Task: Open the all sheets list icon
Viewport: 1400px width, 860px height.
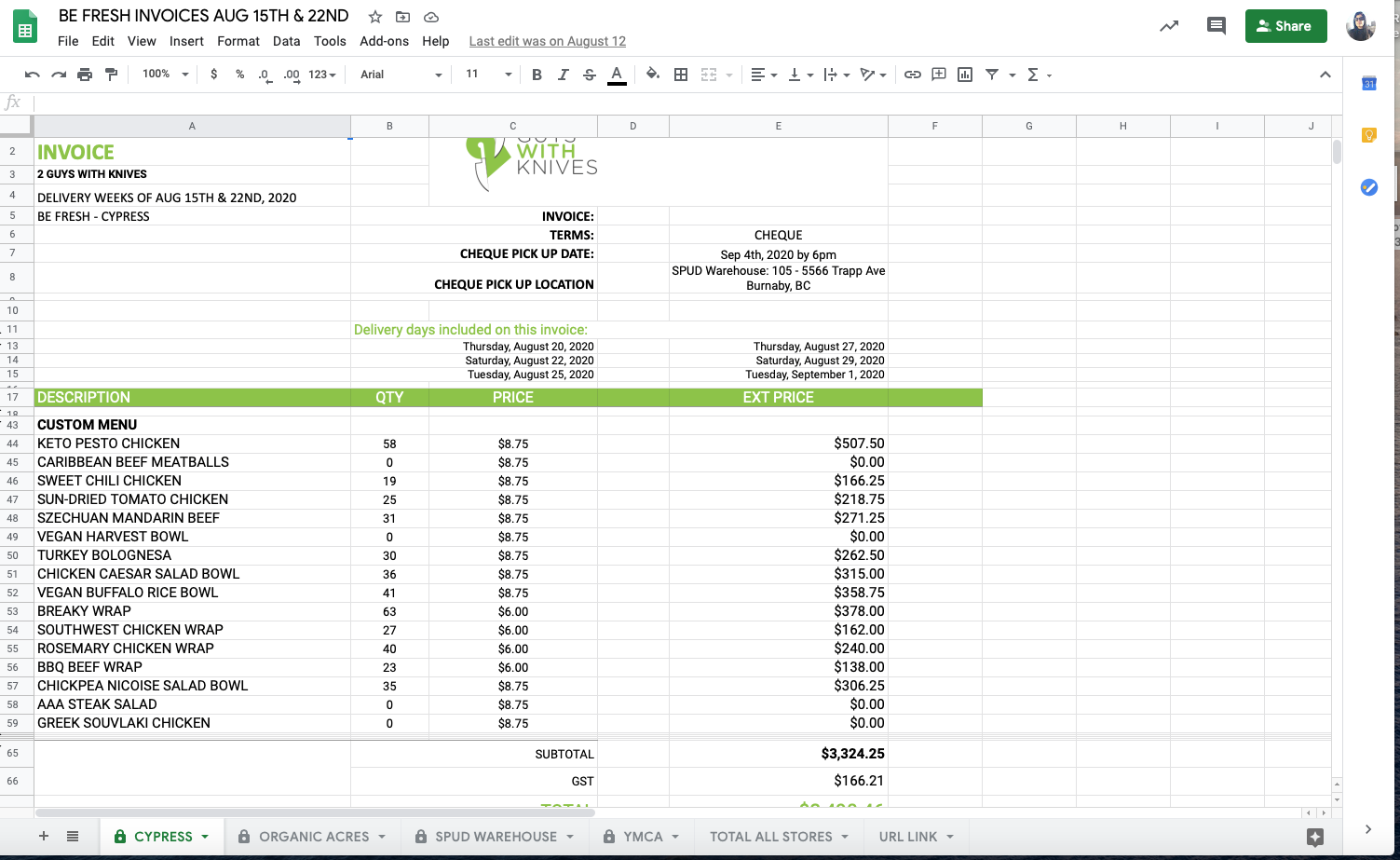Action: pos(73,837)
